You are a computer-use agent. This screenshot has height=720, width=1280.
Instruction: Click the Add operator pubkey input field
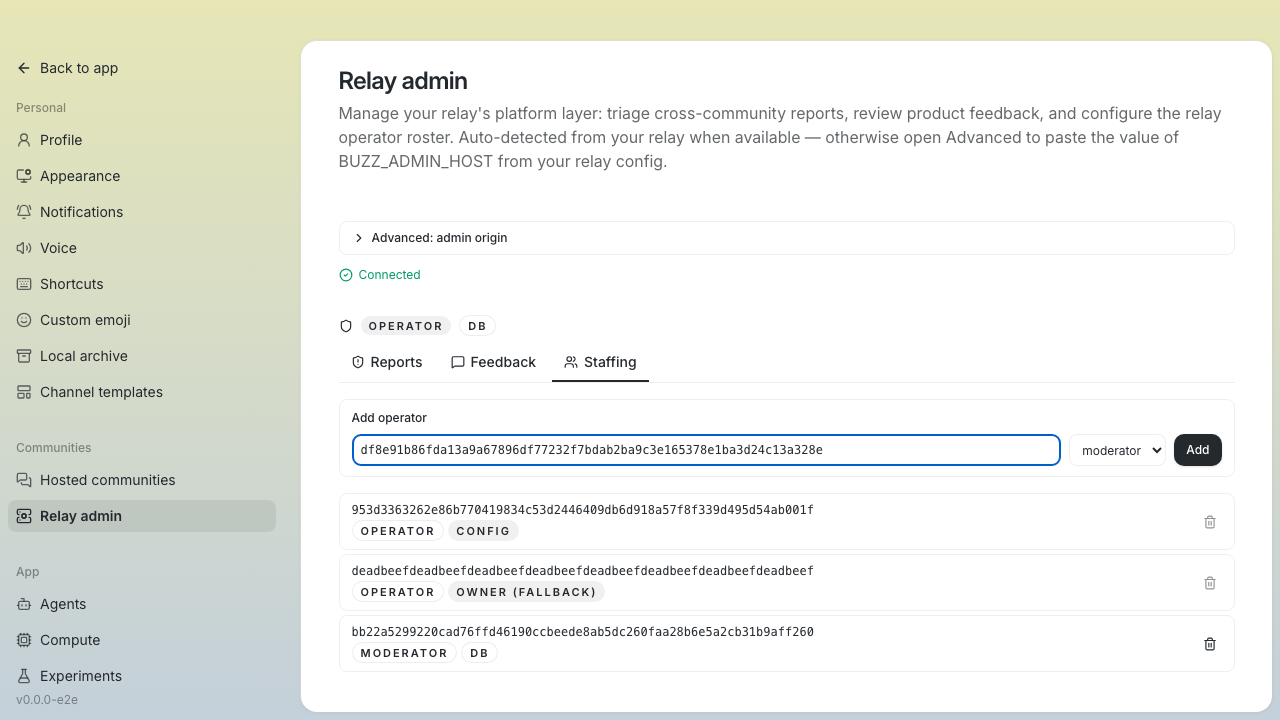(x=706, y=450)
